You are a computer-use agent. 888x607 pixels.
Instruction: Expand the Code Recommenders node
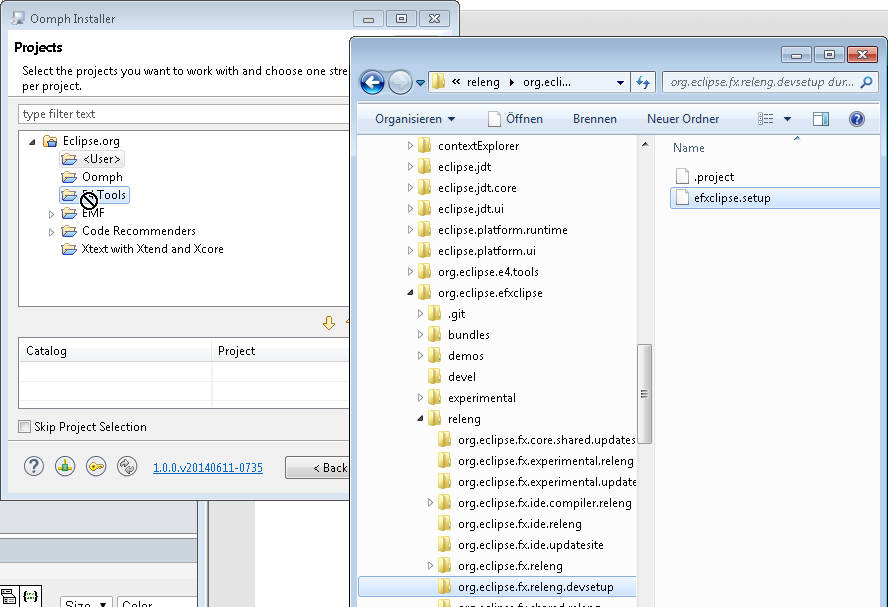52,232
